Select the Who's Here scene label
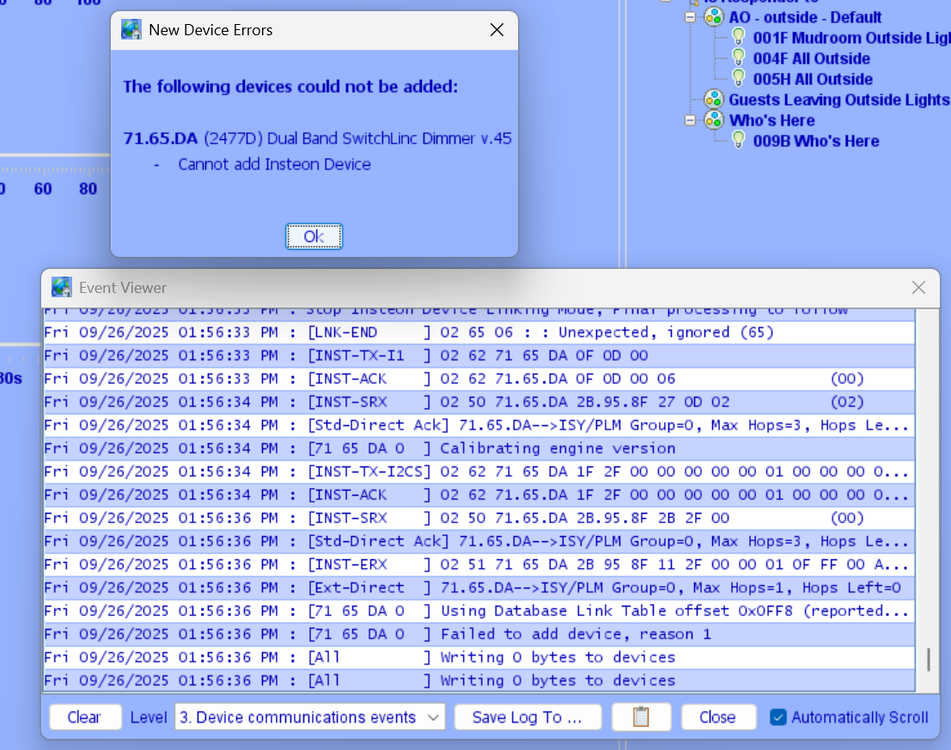The height and width of the screenshot is (750, 951). tap(771, 121)
